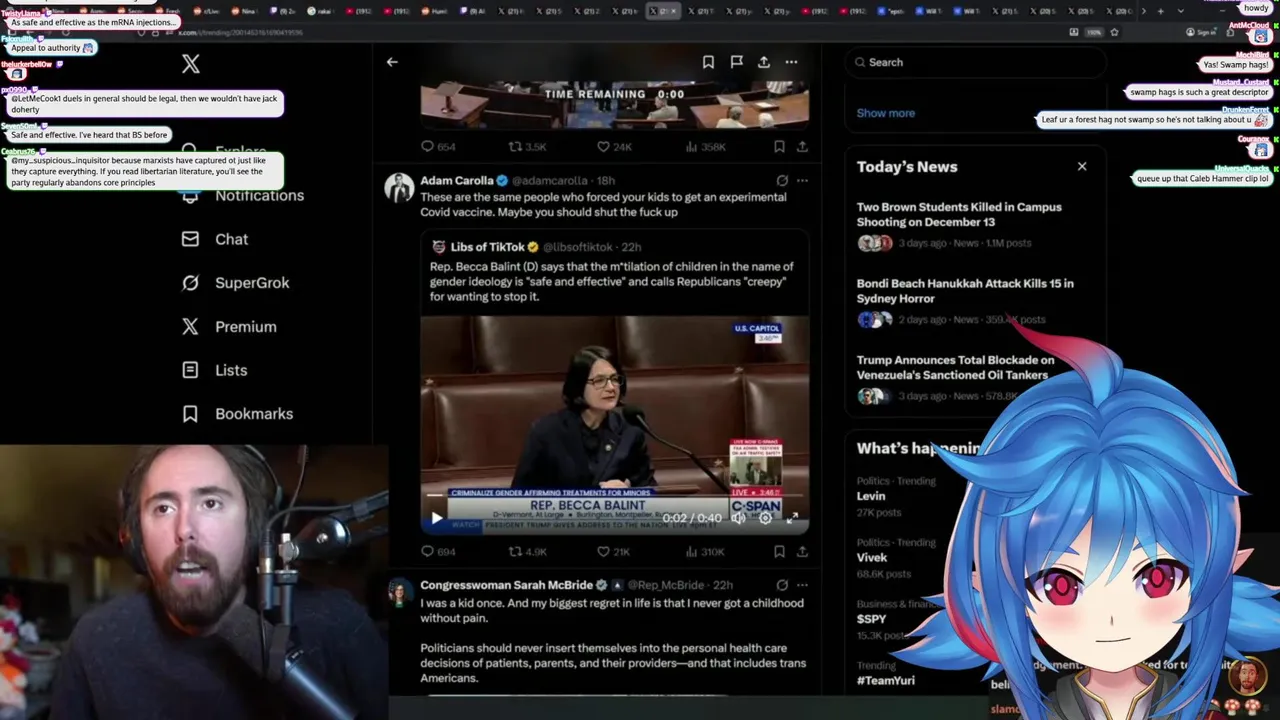The width and height of the screenshot is (1280, 720).
Task: Click the X logo in sidebar
Action: click(191, 64)
